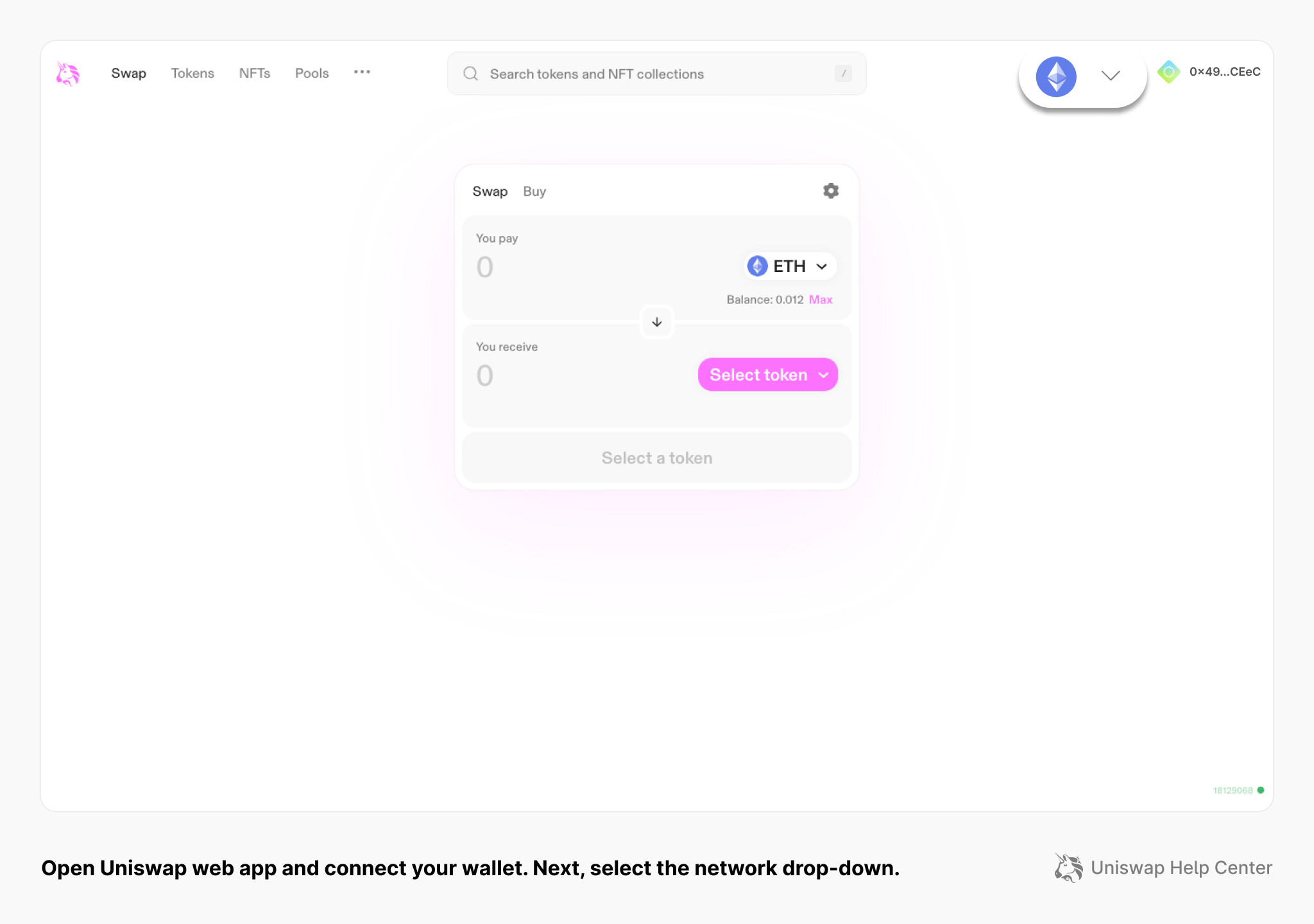Click the Uniswap Help Center unicorn icon
The image size is (1314, 924).
[1068, 868]
